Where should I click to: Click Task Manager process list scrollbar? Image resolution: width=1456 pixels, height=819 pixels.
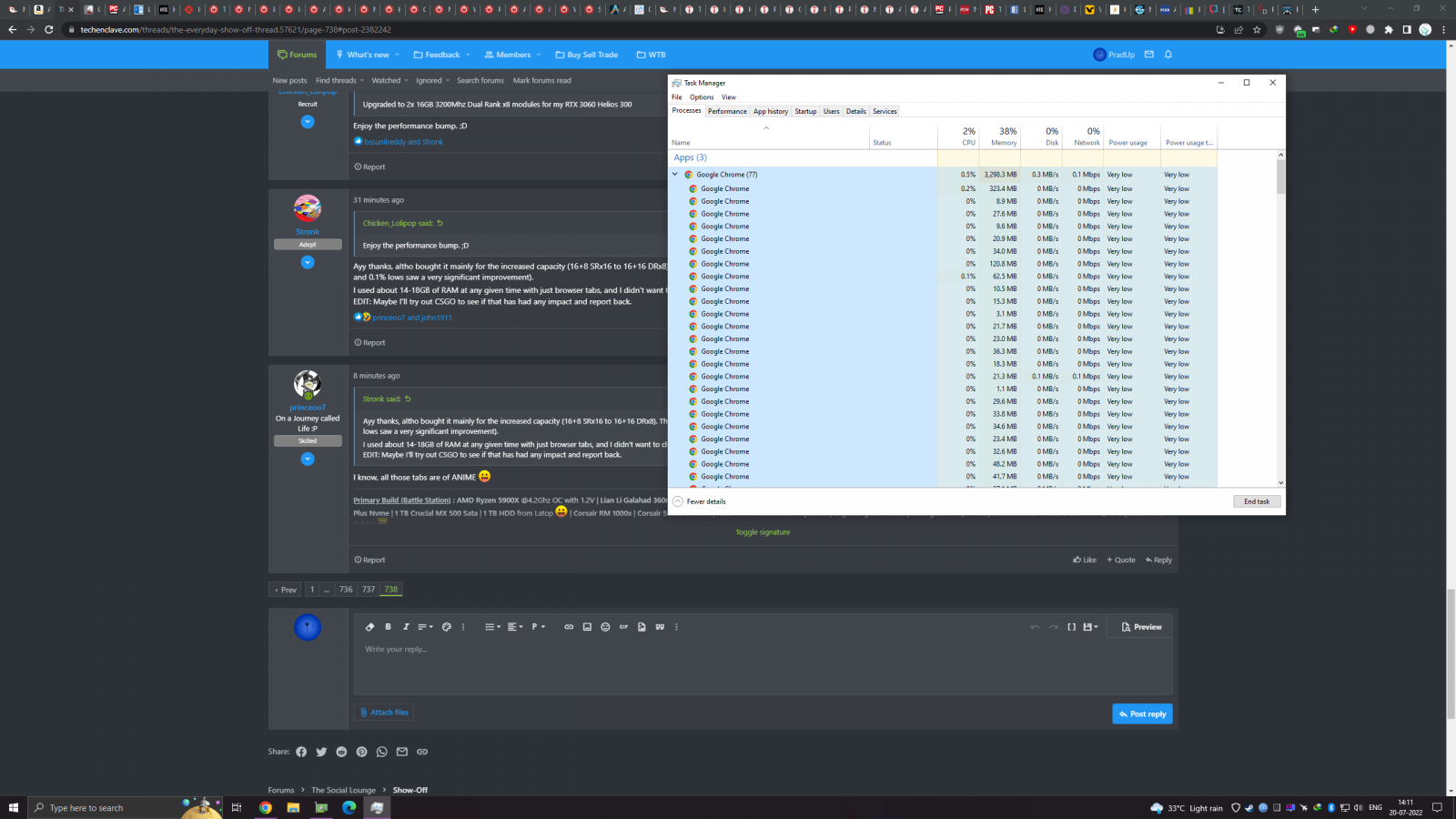tap(1281, 177)
